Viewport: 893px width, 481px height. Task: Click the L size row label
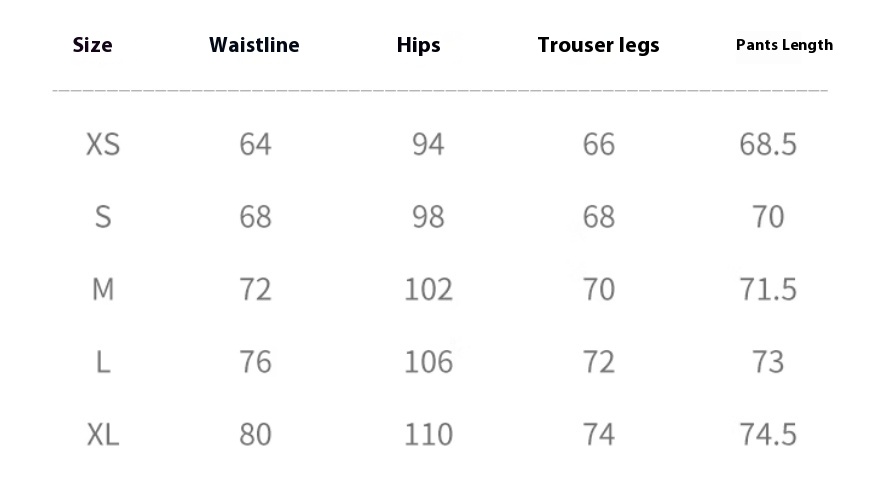[x=103, y=362]
